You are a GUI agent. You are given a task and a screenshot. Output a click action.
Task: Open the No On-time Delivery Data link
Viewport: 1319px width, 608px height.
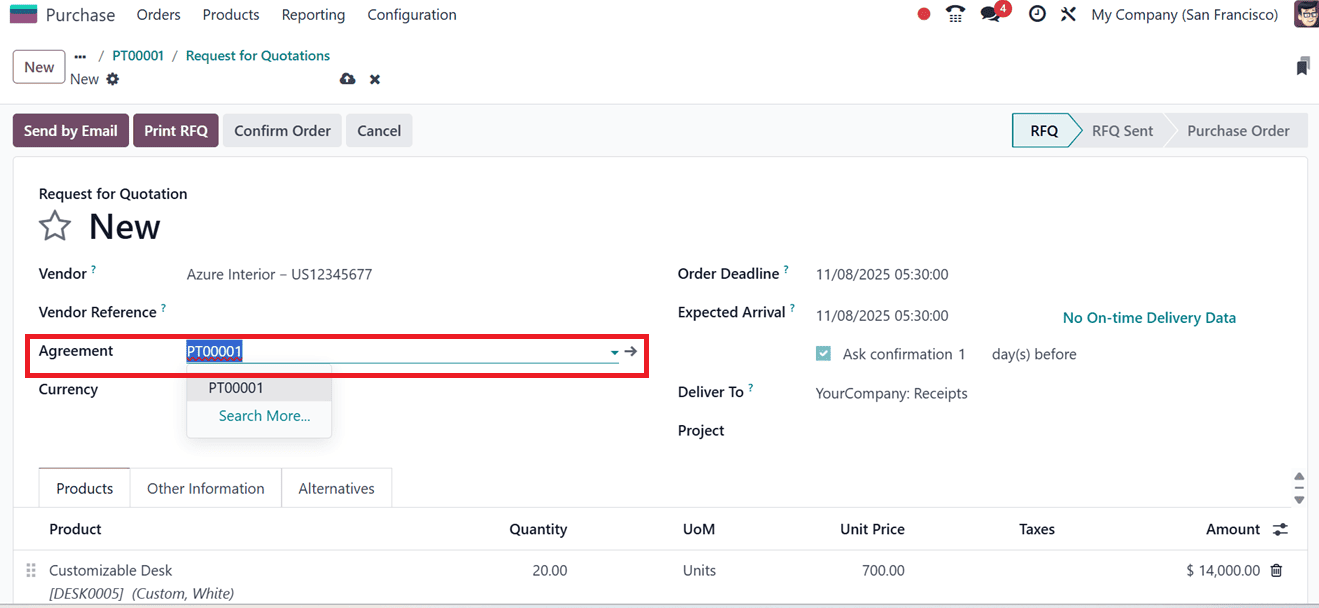pos(1149,317)
